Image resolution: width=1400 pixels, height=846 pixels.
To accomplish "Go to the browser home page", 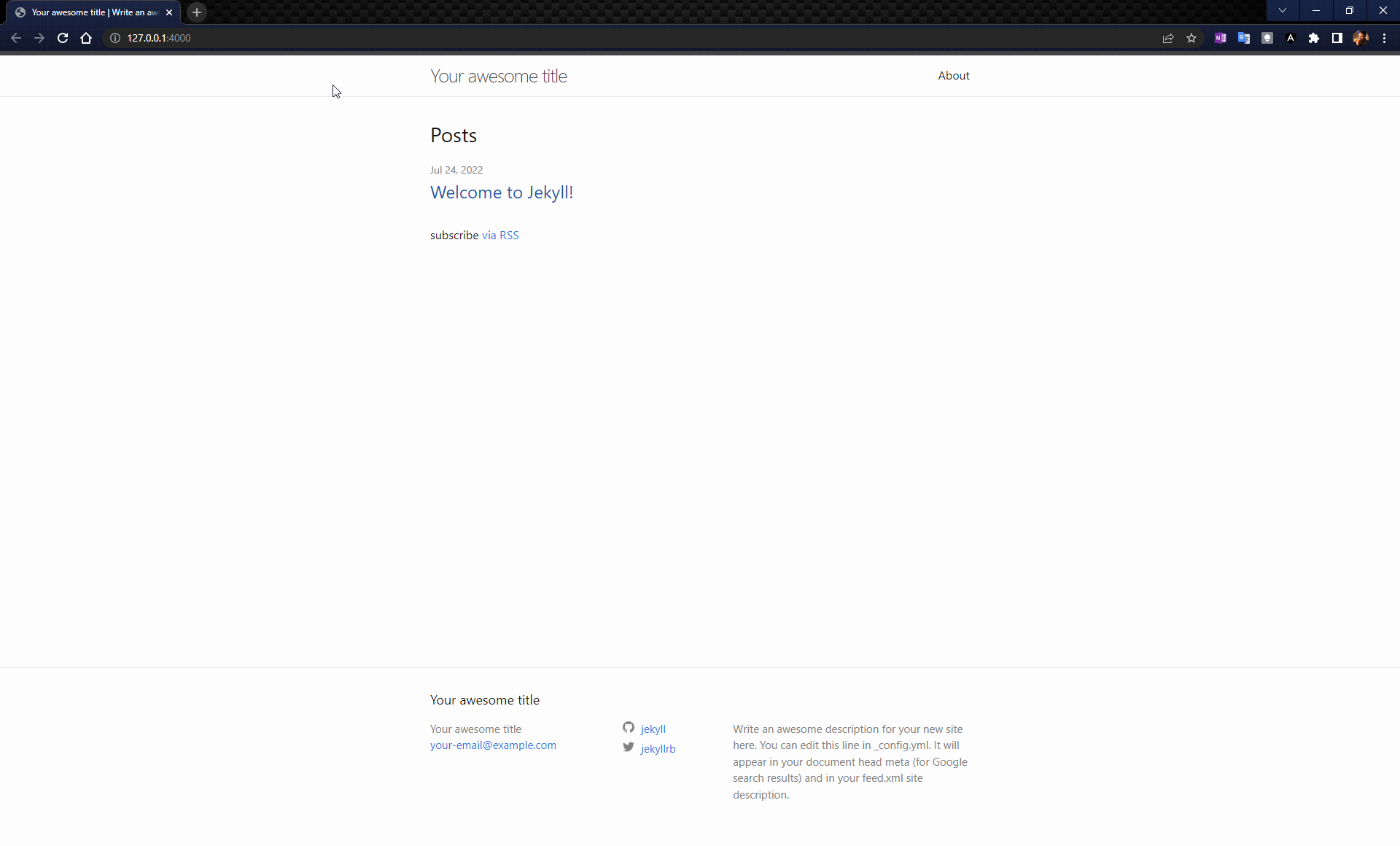I will coord(86,38).
